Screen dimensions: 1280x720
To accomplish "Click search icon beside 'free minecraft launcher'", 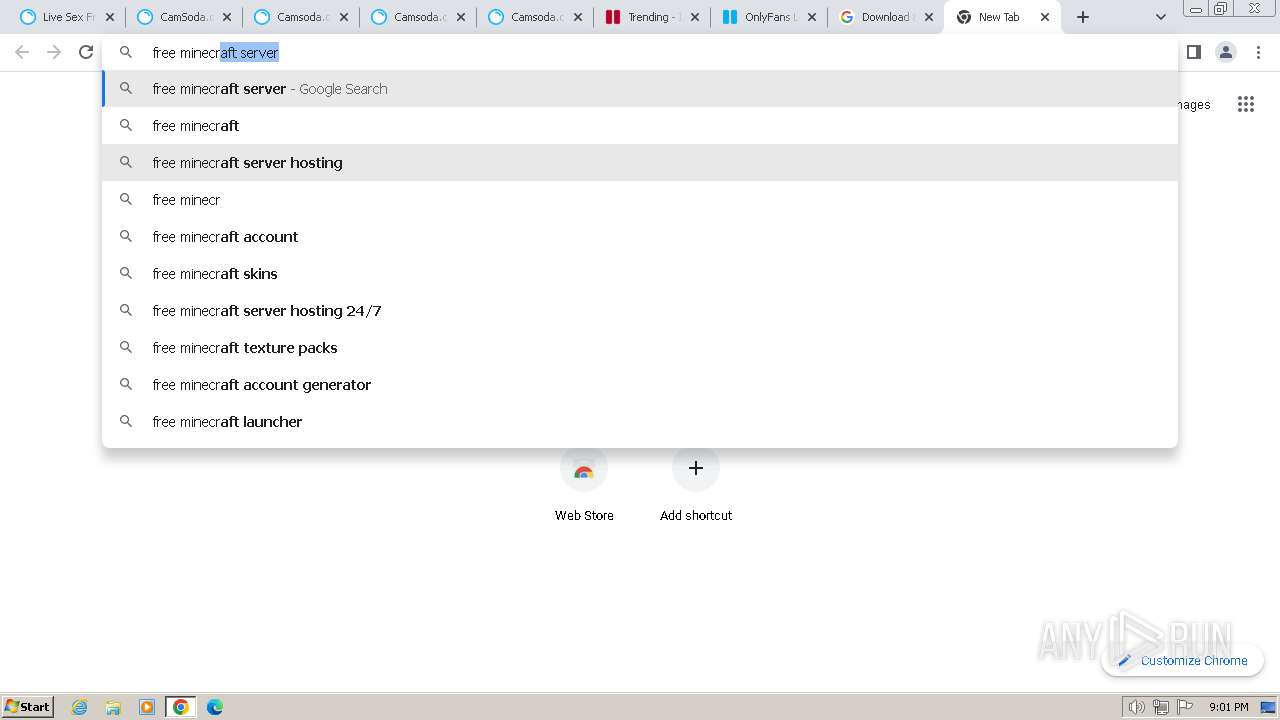I will [x=126, y=421].
